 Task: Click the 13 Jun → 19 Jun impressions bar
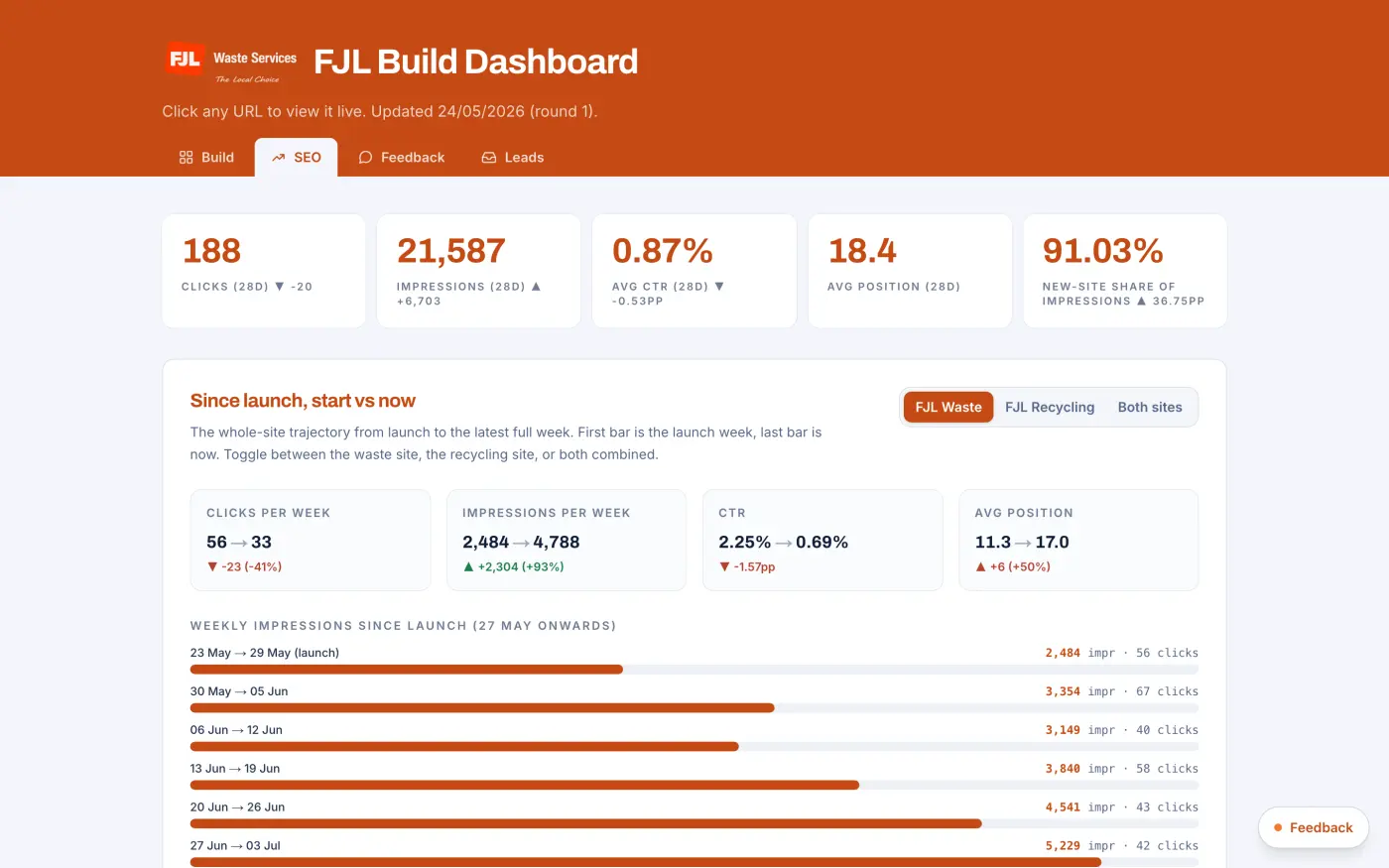[x=525, y=785]
